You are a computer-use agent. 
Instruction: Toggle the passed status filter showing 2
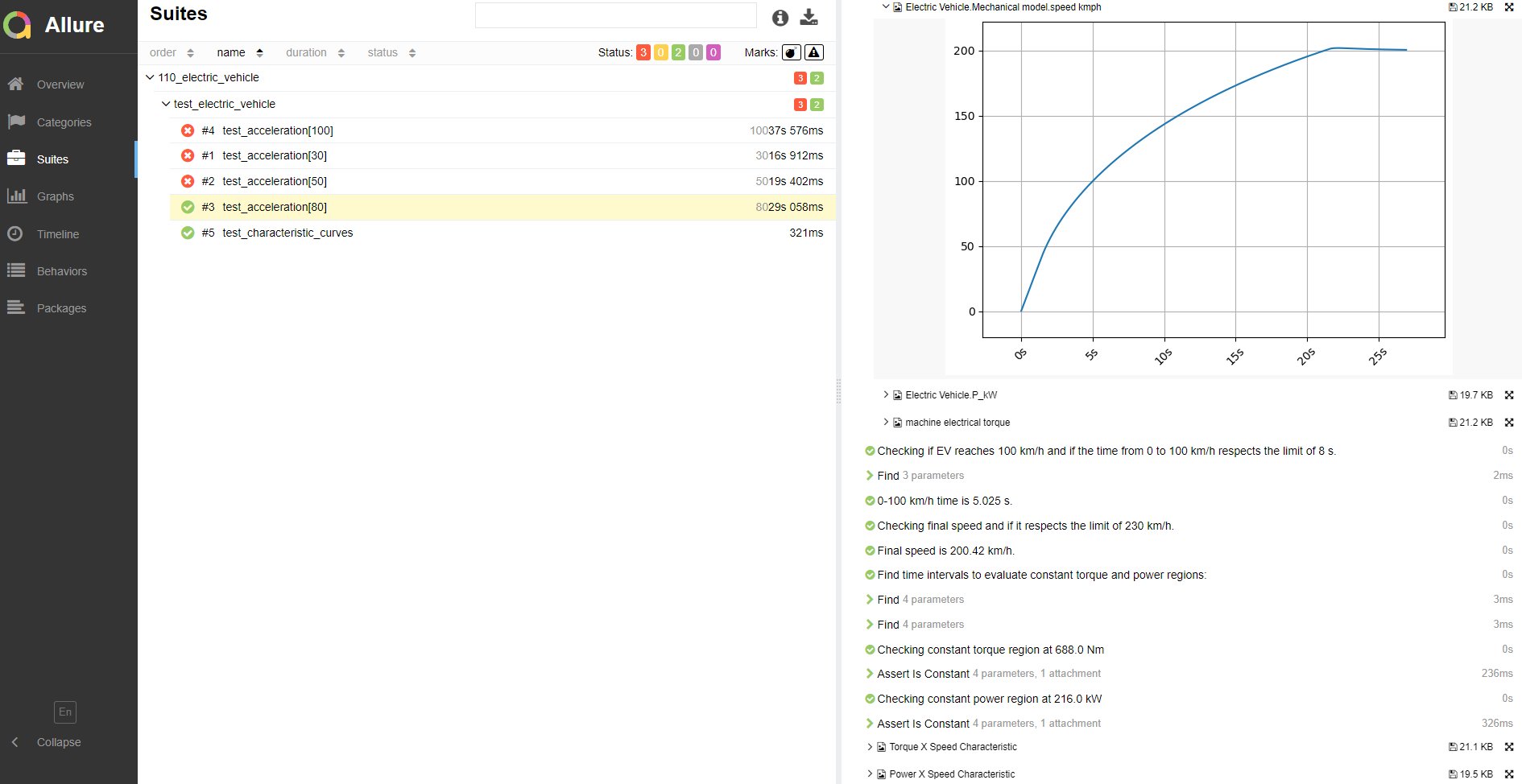coord(678,52)
